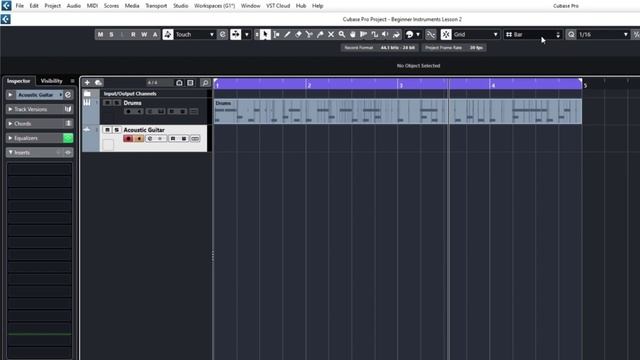The height and width of the screenshot is (360, 640).
Task: Click the Track Versions icon in Inspector
Action: click(68, 109)
